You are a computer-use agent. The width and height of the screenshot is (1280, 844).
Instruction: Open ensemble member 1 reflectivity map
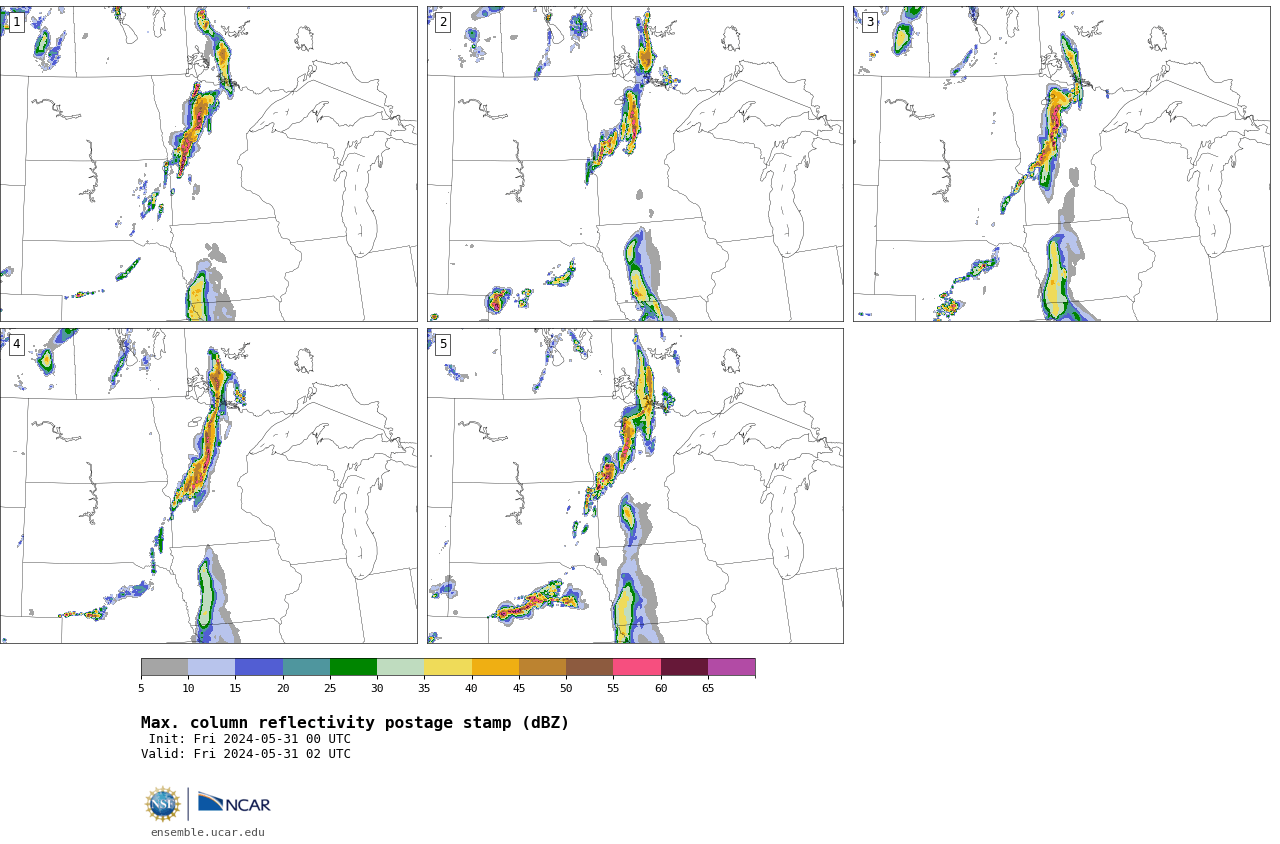point(209,164)
